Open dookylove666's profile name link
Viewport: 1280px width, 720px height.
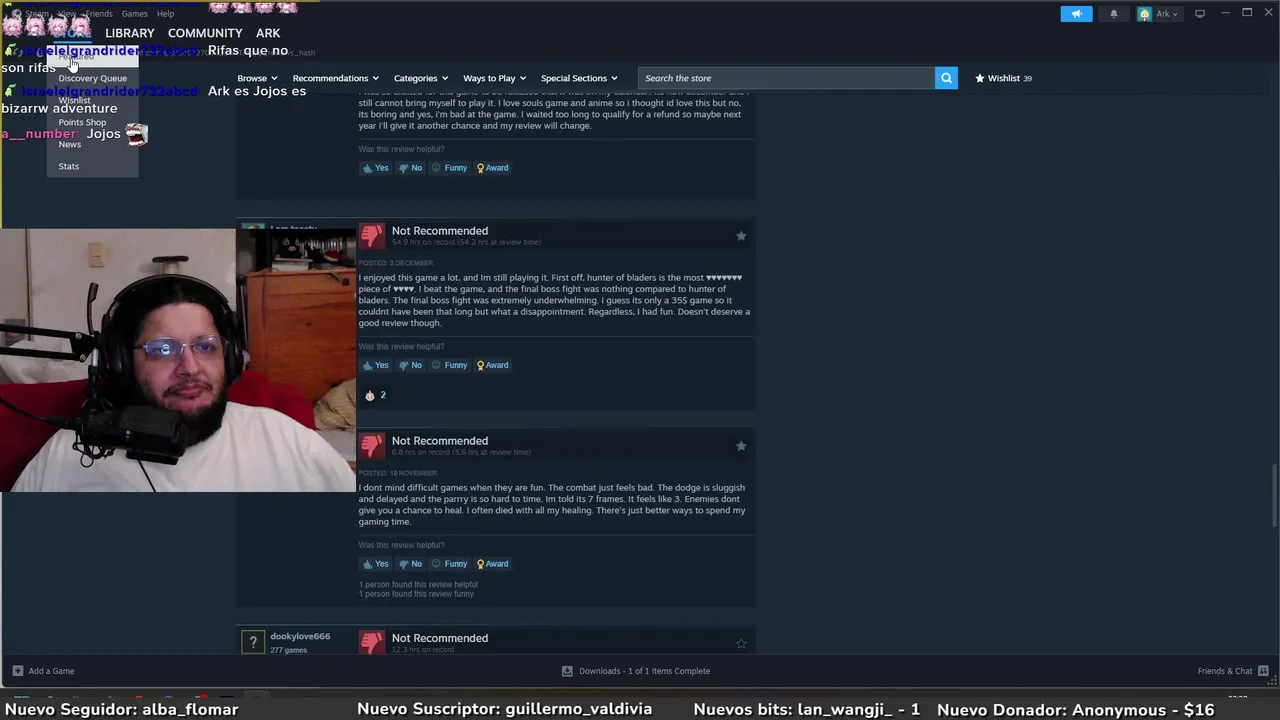[300, 636]
